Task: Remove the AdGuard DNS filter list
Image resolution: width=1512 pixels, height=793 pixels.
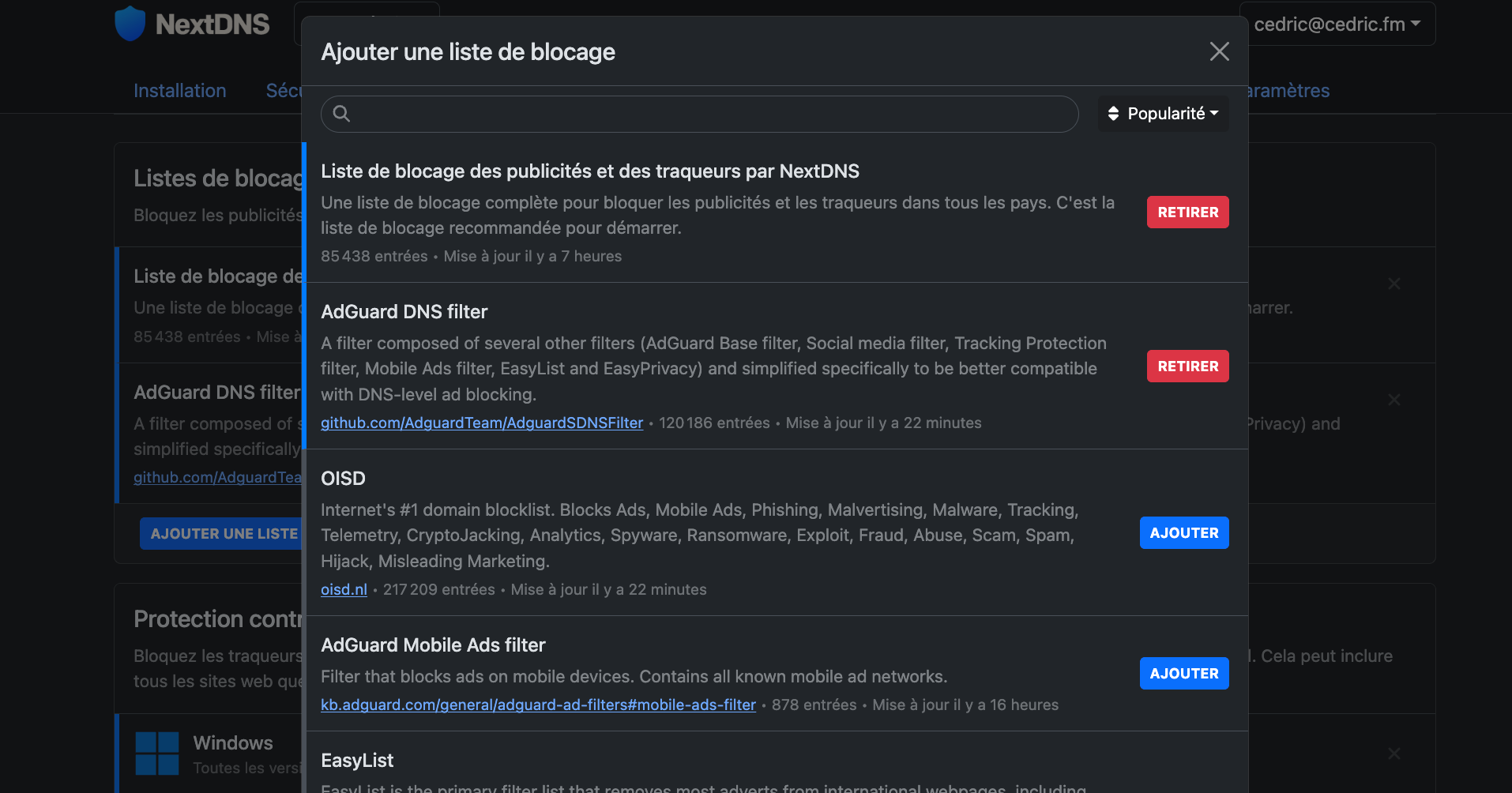Action: (1187, 366)
